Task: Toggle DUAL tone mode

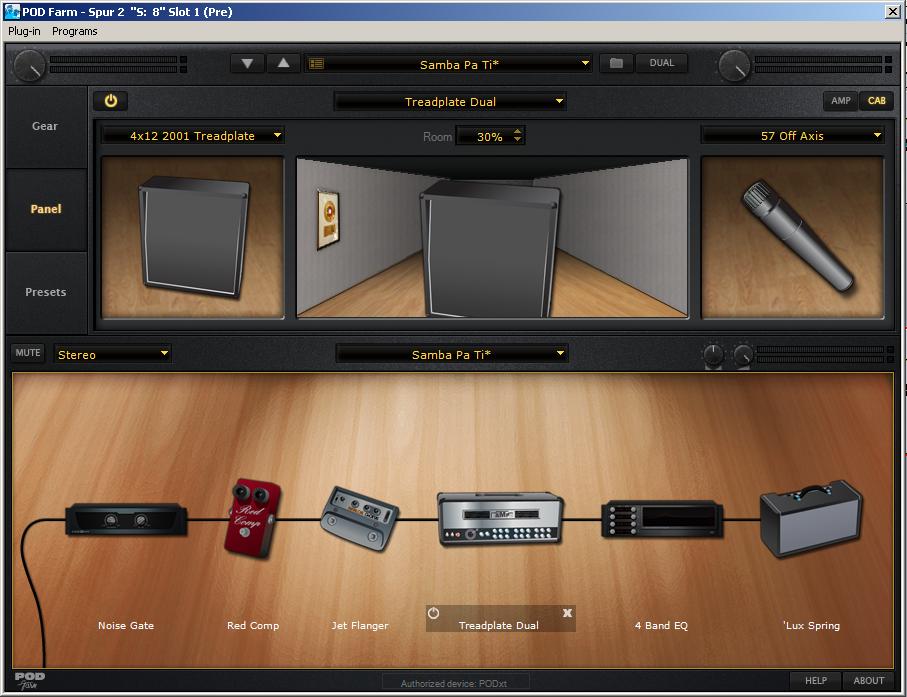Action: pyautogui.click(x=662, y=63)
